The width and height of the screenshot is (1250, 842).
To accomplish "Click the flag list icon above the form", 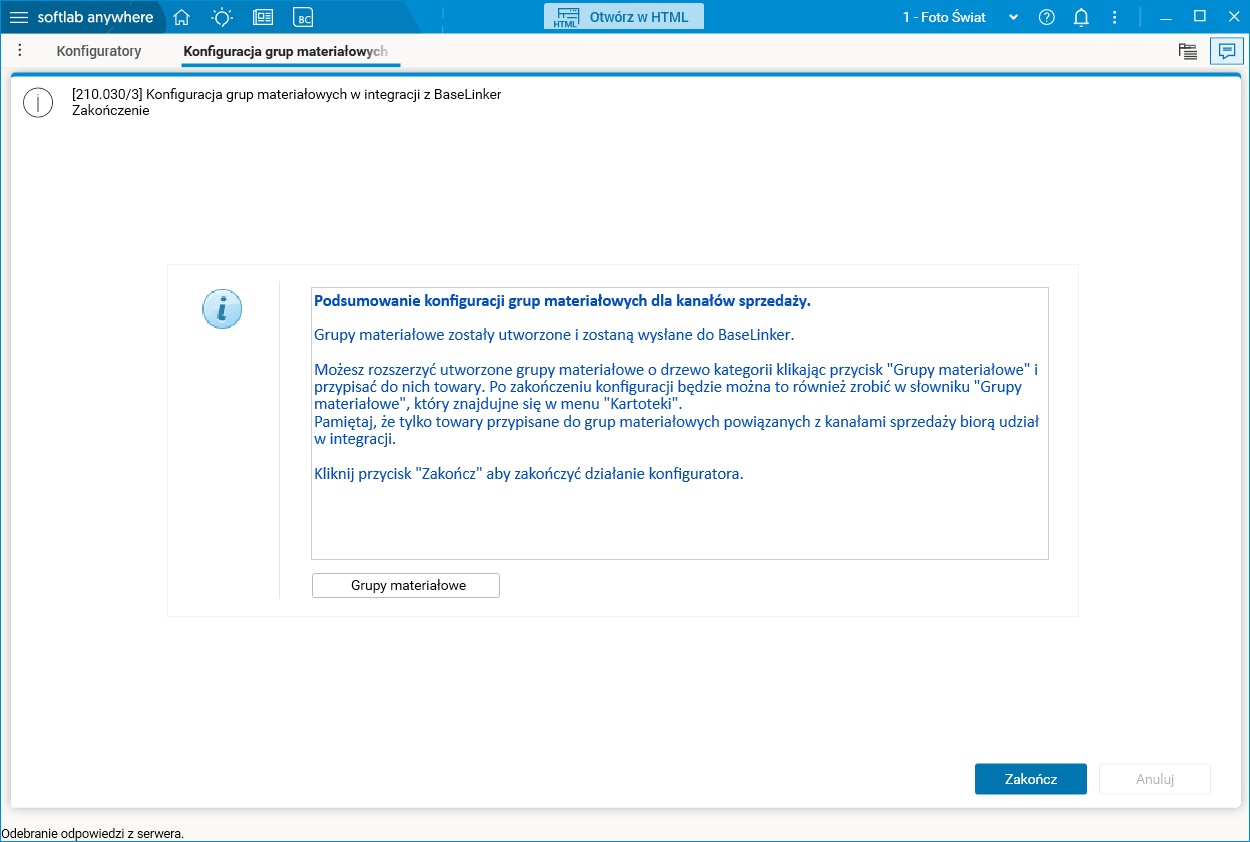I will (1188, 51).
